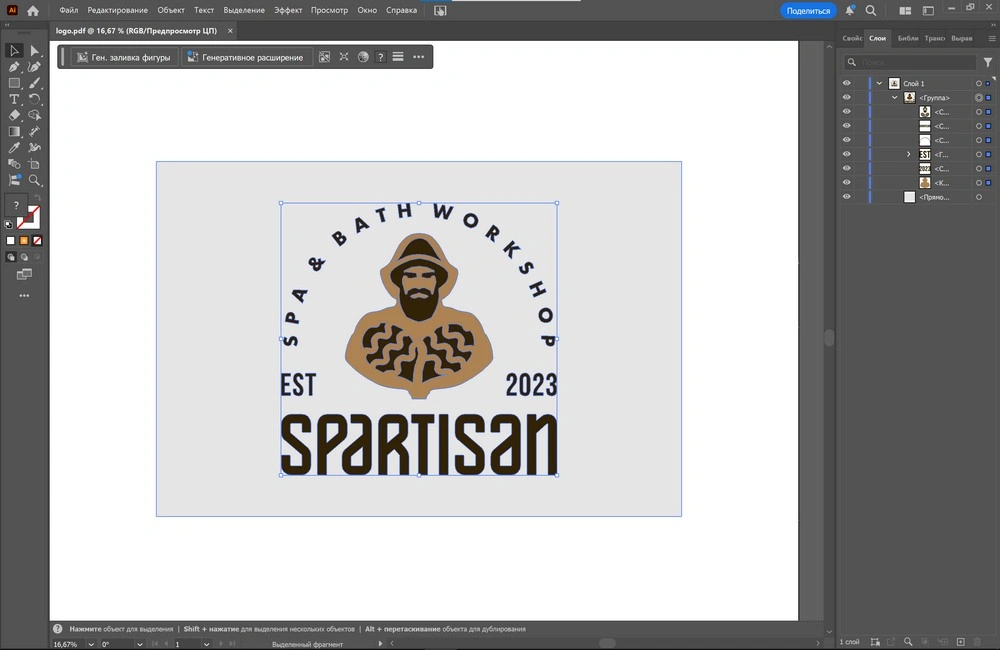Toggle visibility of the <Группа> sublayer
The height and width of the screenshot is (650, 1000).
pyautogui.click(x=847, y=98)
